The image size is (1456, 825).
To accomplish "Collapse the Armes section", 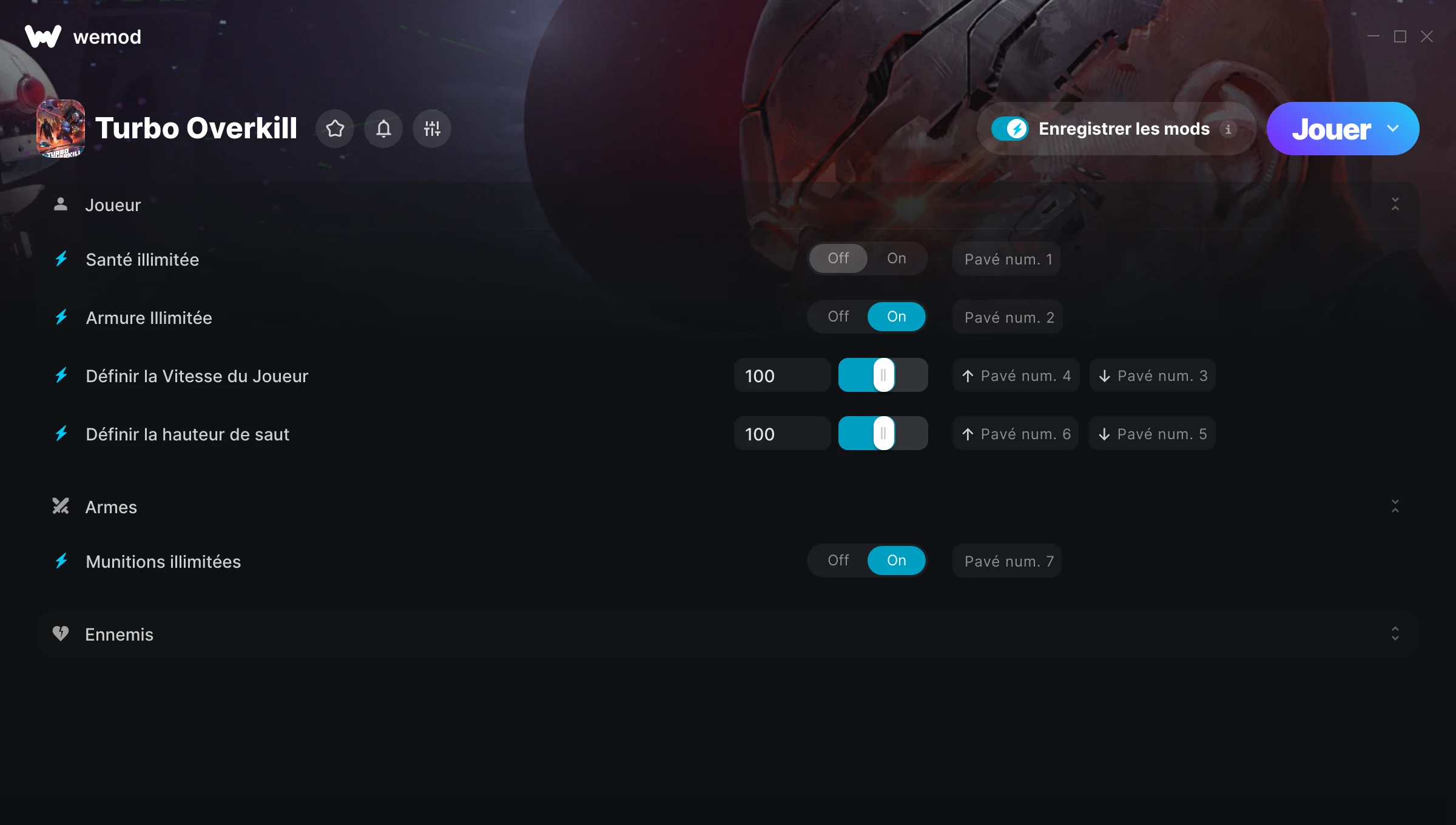I will (1395, 507).
